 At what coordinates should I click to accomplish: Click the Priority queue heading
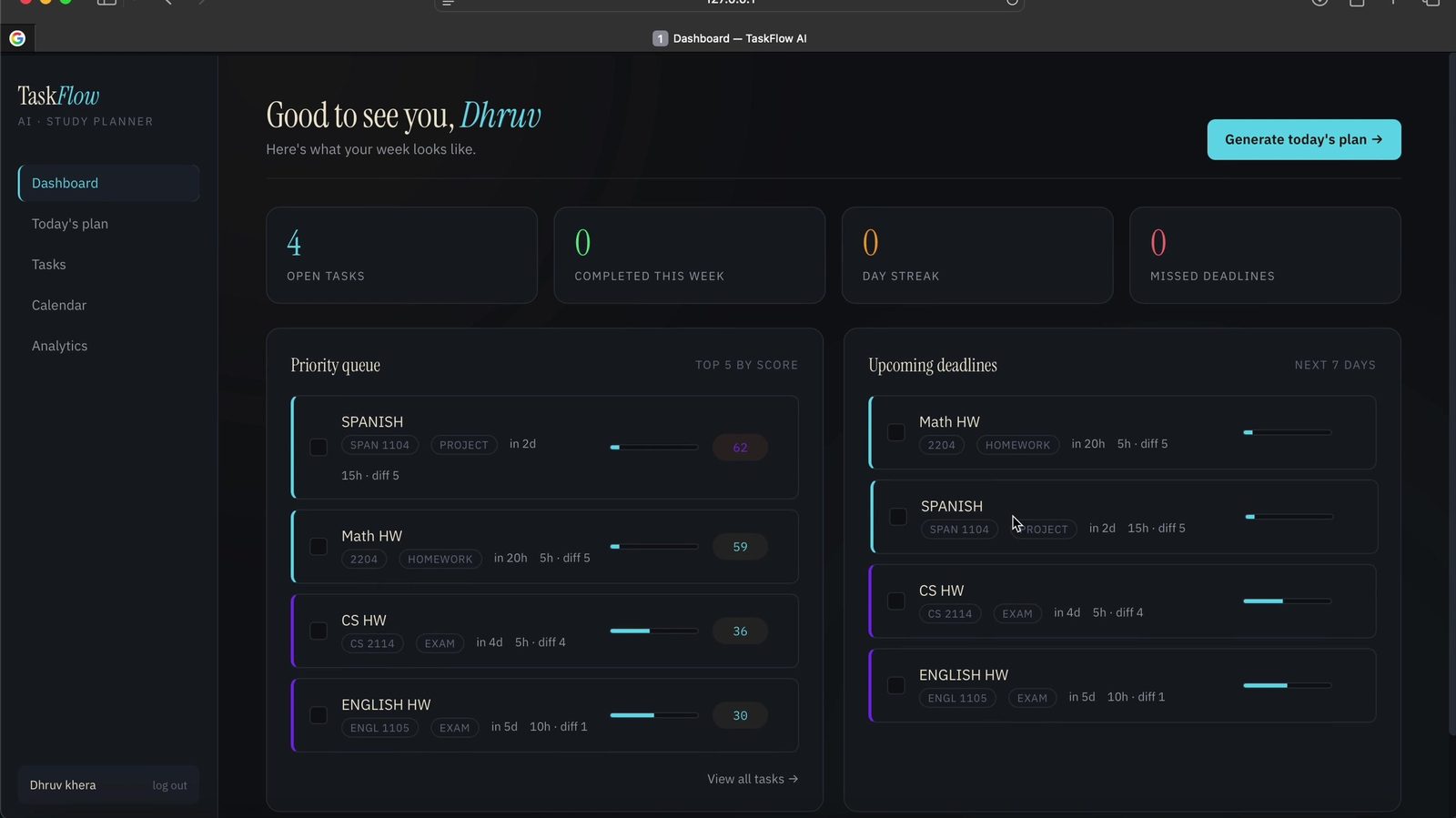click(335, 366)
